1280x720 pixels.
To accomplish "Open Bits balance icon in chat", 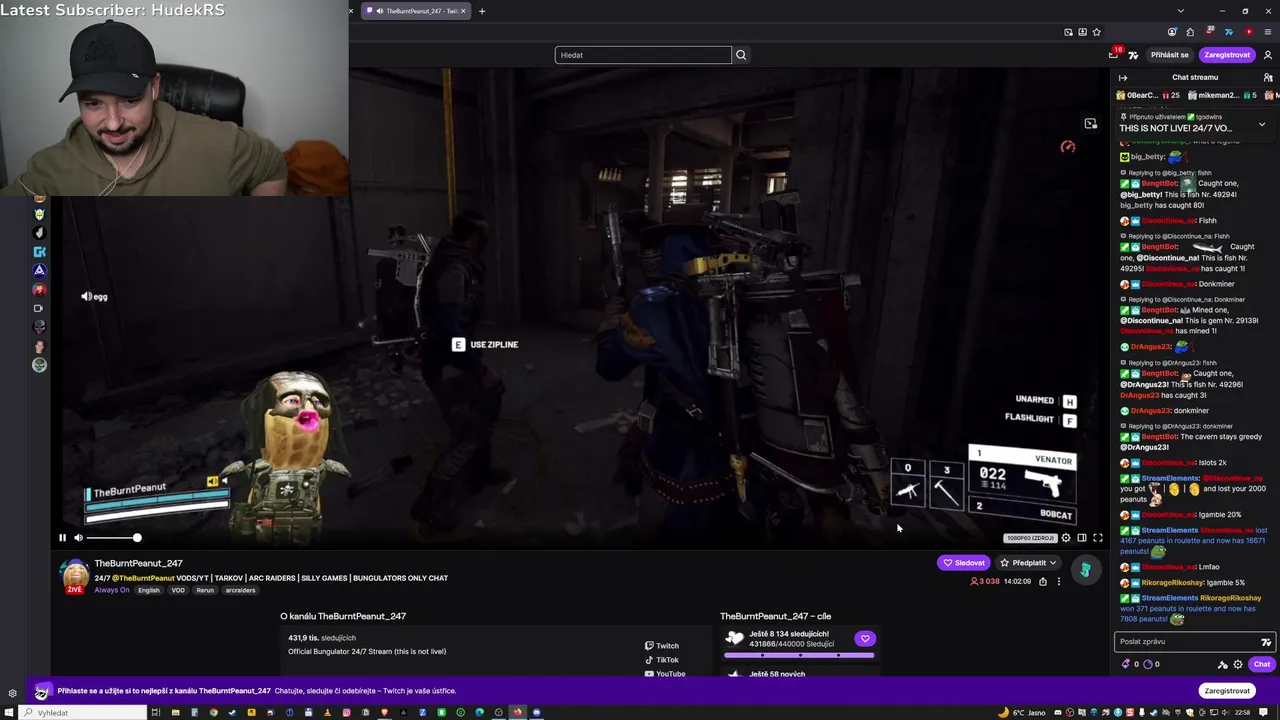I will coord(1130,664).
